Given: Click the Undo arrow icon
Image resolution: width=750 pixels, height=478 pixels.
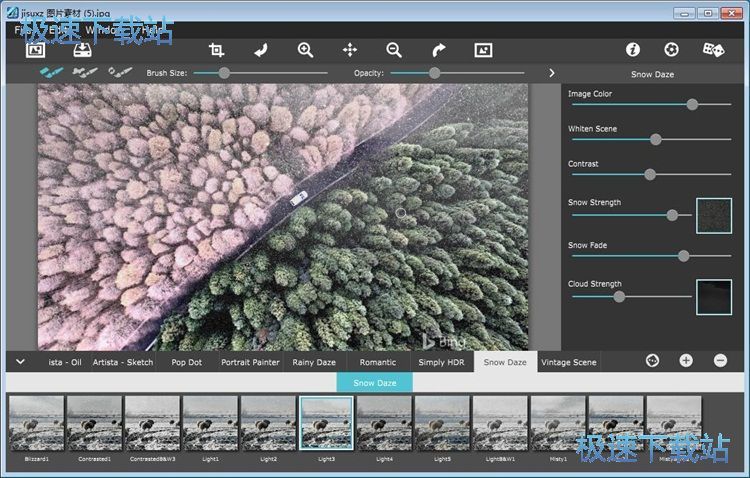Looking at the screenshot, I should tap(261, 50).
